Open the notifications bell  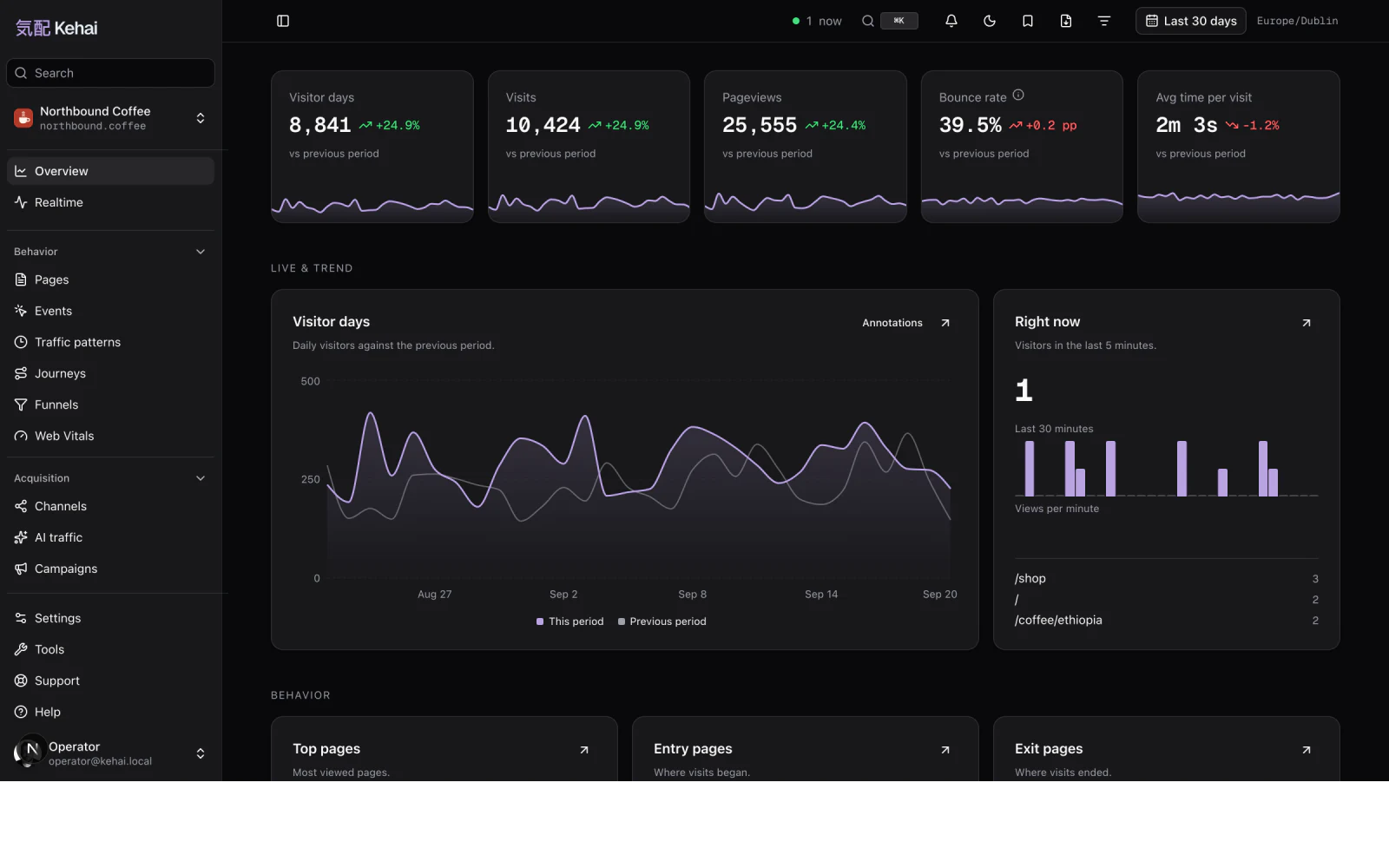951,21
